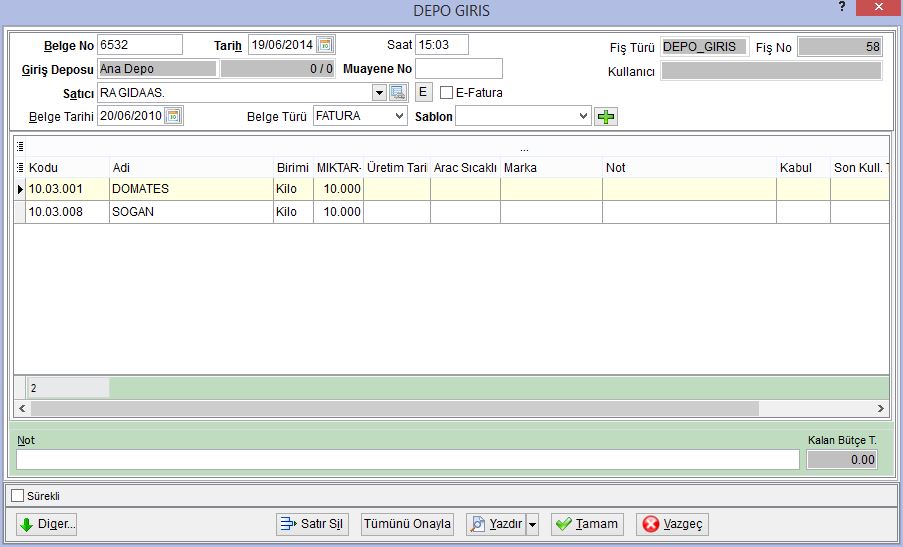Open the Yazdır dropdown arrow

[x=533, y=525]
